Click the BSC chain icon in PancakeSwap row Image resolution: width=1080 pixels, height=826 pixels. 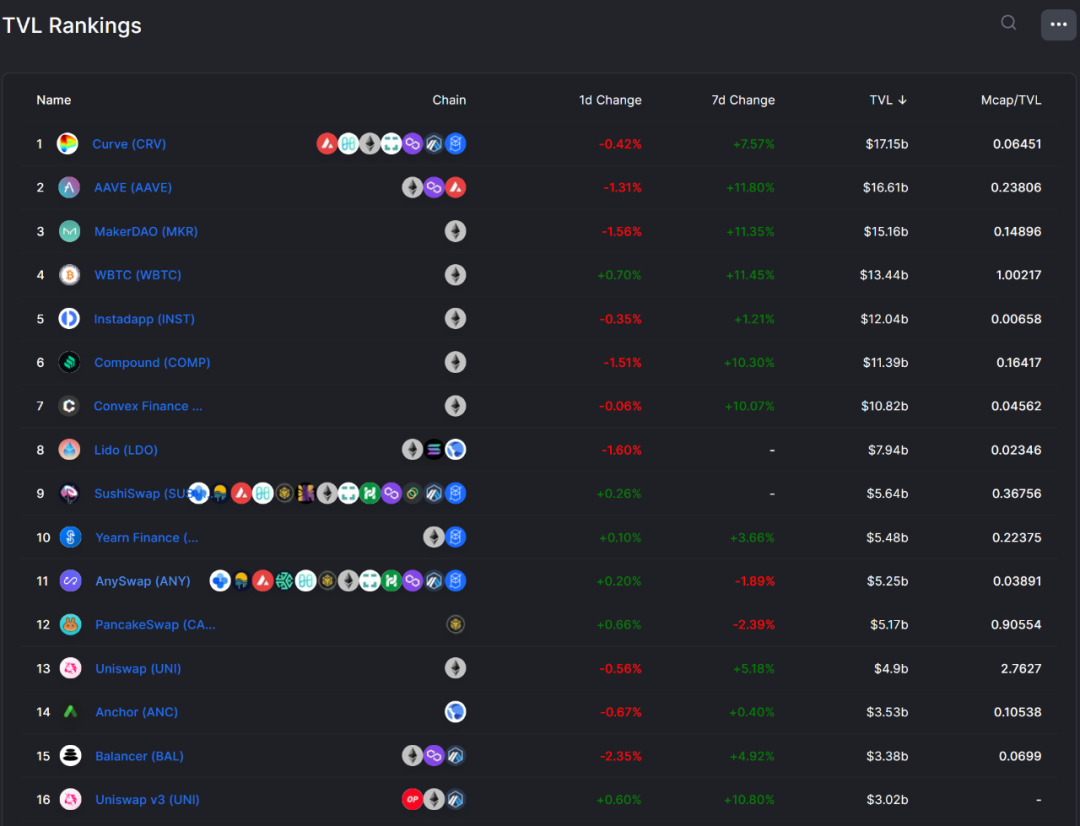pos(455,625)
